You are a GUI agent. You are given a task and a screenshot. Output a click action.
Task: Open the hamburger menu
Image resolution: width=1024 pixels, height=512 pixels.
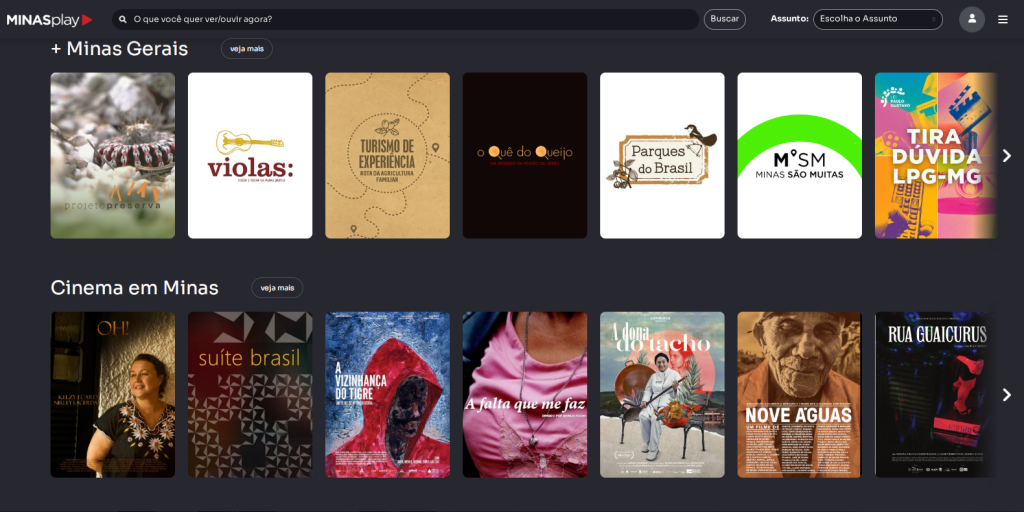1003,19
